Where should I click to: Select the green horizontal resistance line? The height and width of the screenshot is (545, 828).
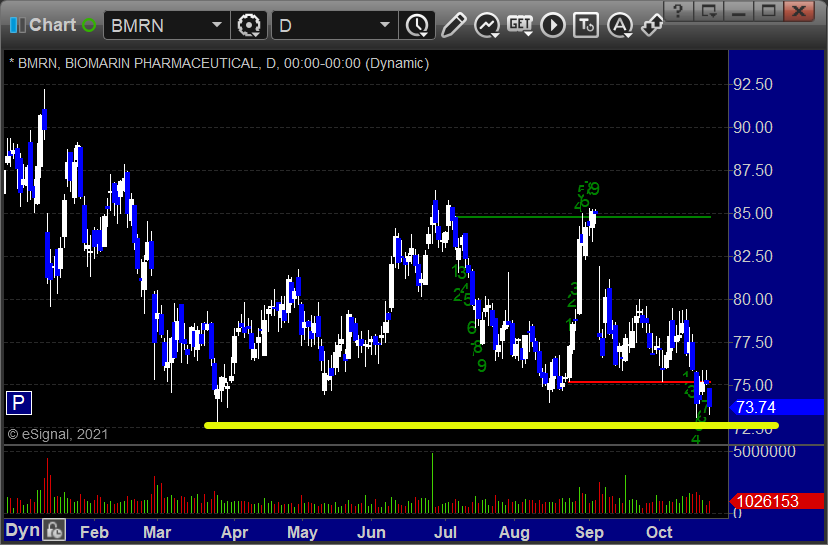[583, 217]
